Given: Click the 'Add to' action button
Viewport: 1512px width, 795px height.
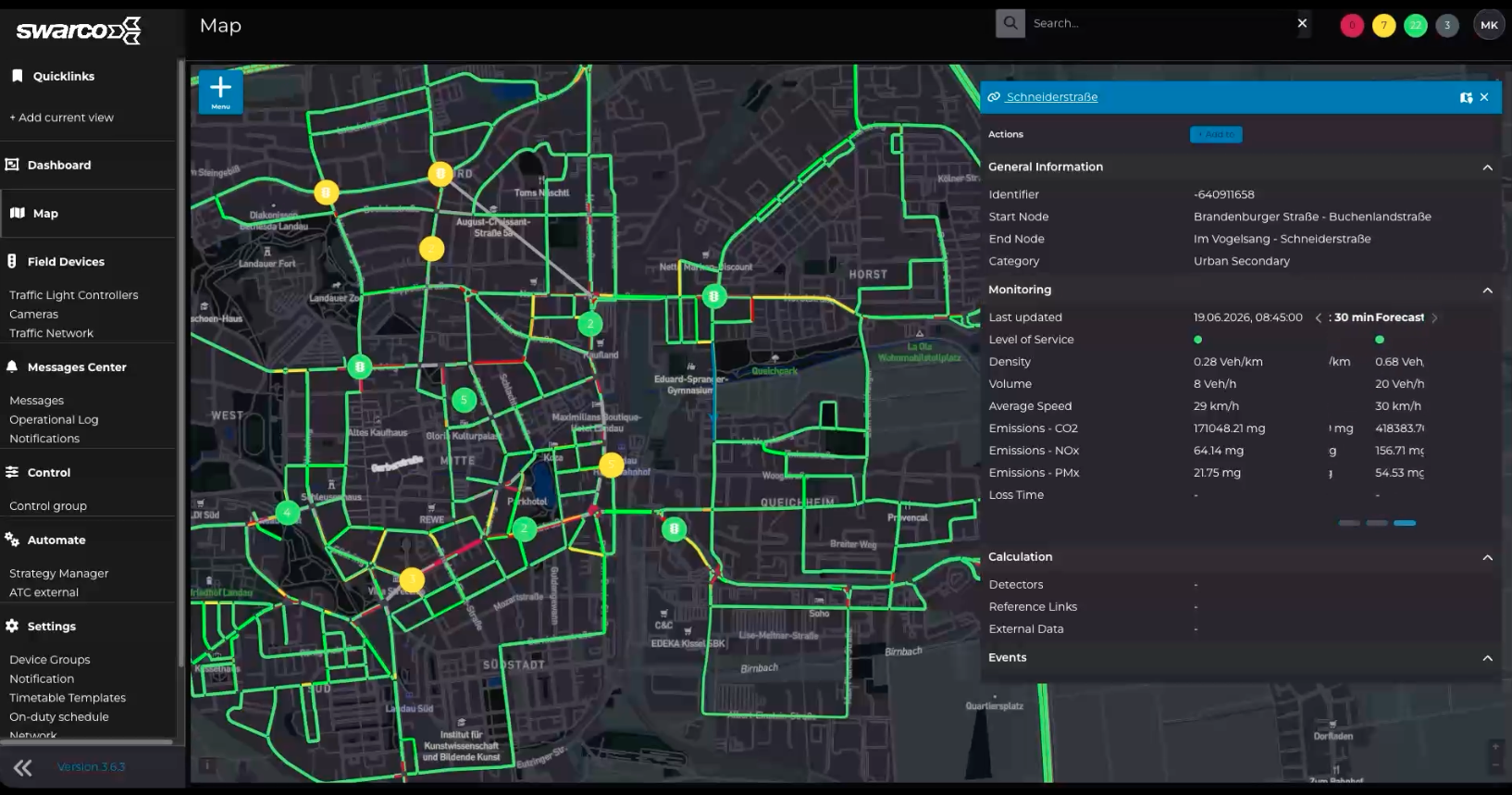Looking at the screenshot, I should pos(1216,135).
